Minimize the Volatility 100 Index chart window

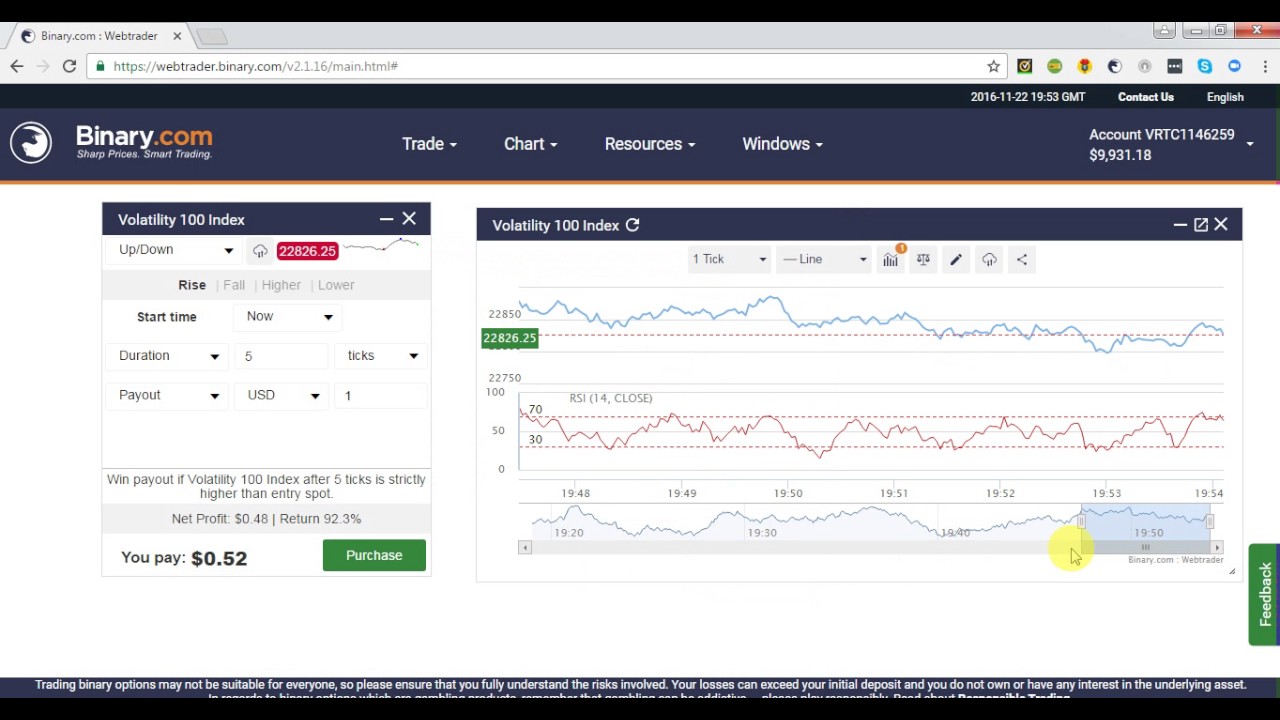point(1180,225)
